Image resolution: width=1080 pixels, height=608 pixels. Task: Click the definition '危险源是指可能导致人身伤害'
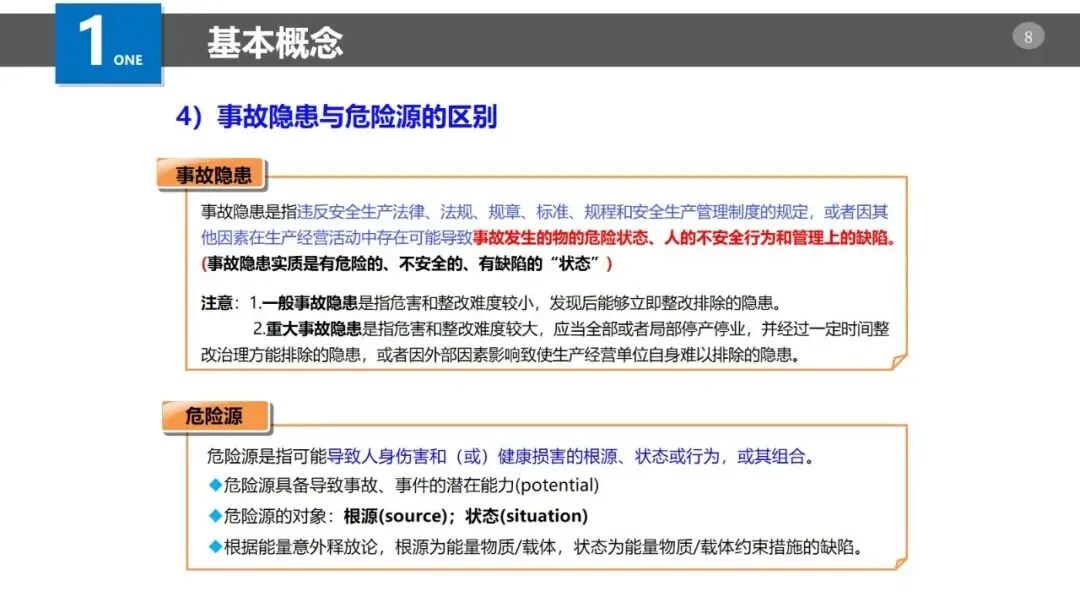[x=510, y=457]
